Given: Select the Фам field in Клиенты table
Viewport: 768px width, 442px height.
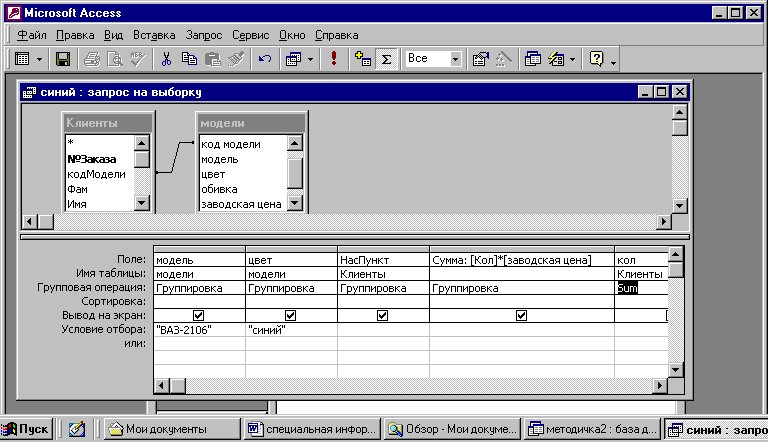Looking at the screenshot, I should [x=99, y=189].
